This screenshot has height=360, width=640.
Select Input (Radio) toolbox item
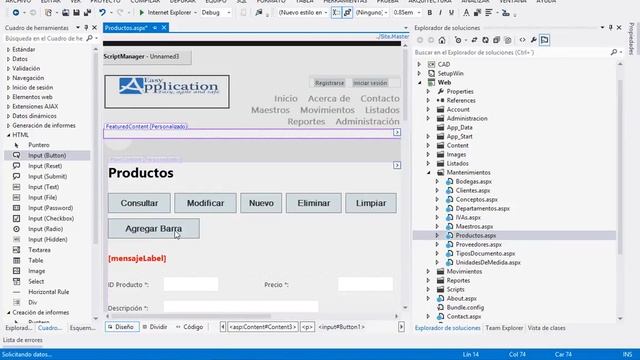pos(47,229)
